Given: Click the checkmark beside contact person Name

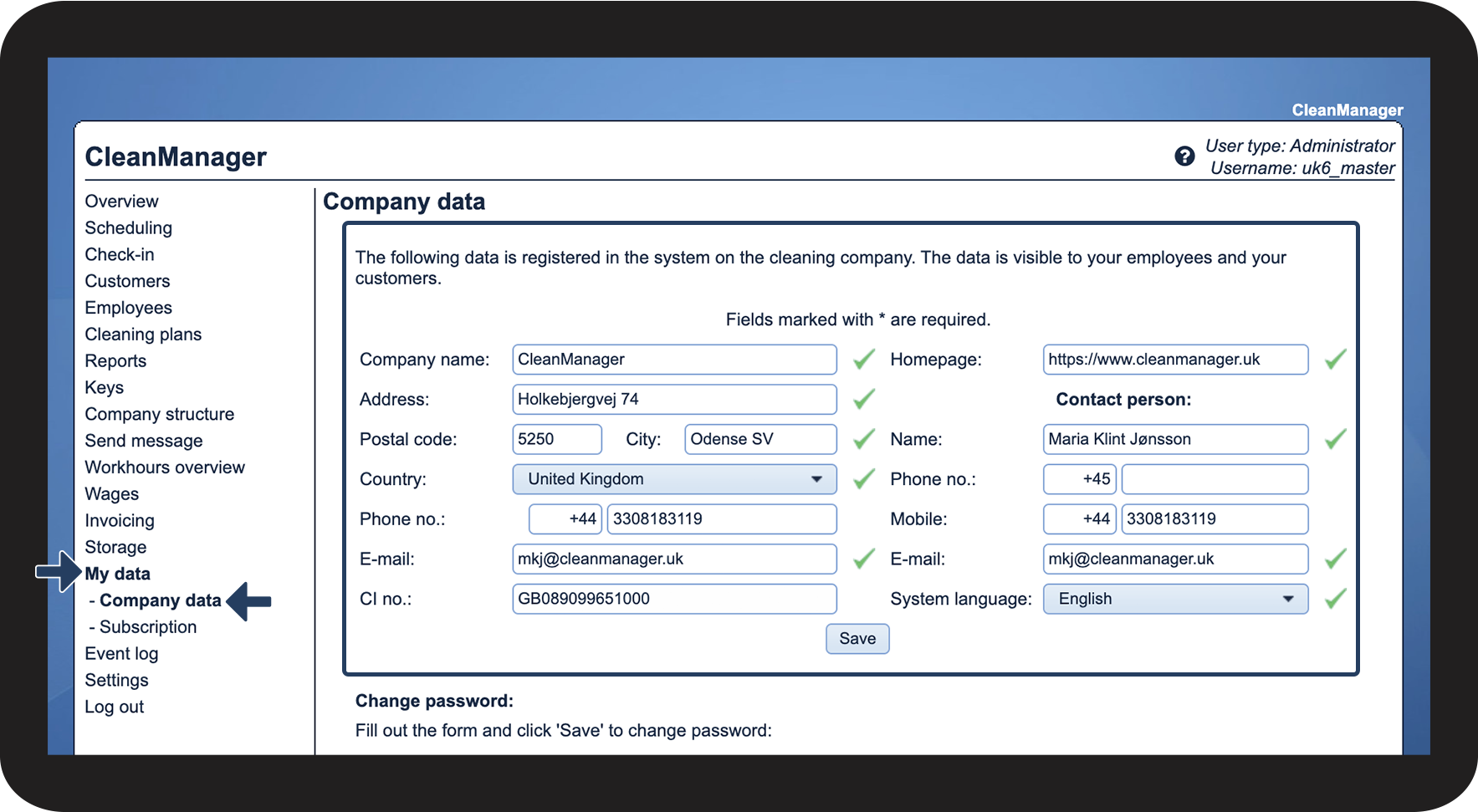Looking at the screenshot, I should [x=1335, y=439].
